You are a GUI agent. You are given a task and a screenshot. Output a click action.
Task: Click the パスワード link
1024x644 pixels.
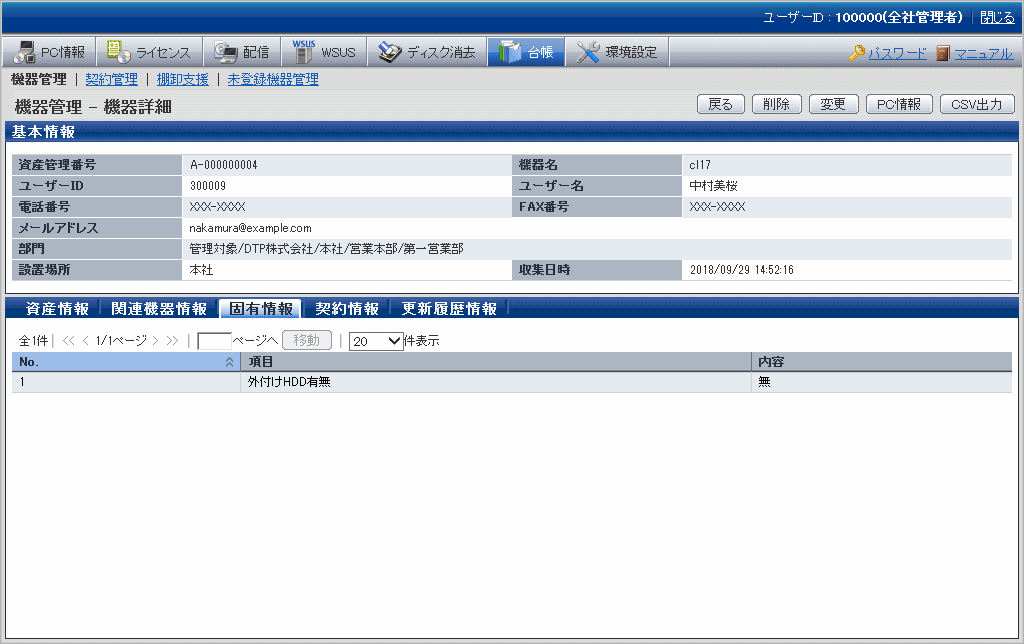897,54
